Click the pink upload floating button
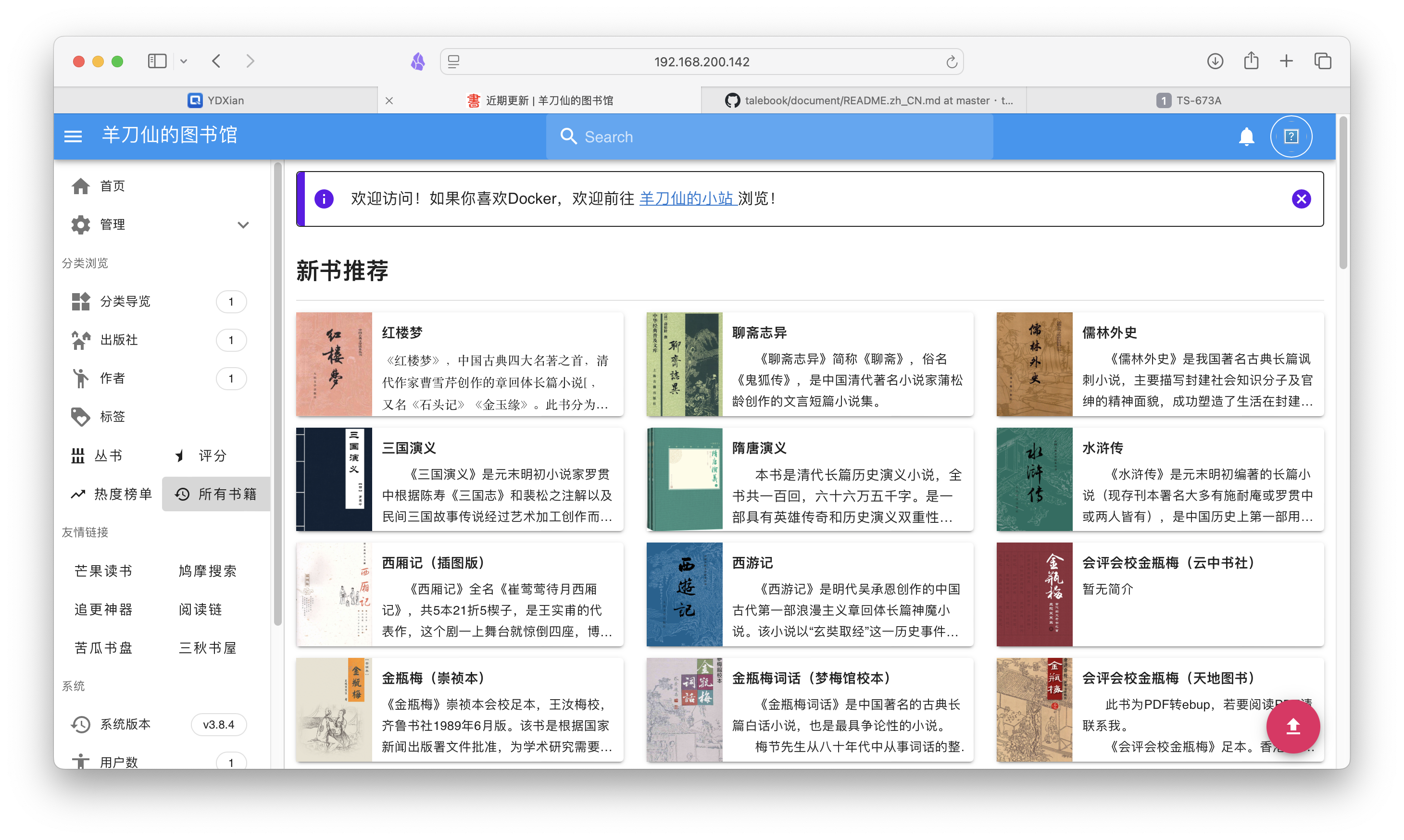 1292,726
